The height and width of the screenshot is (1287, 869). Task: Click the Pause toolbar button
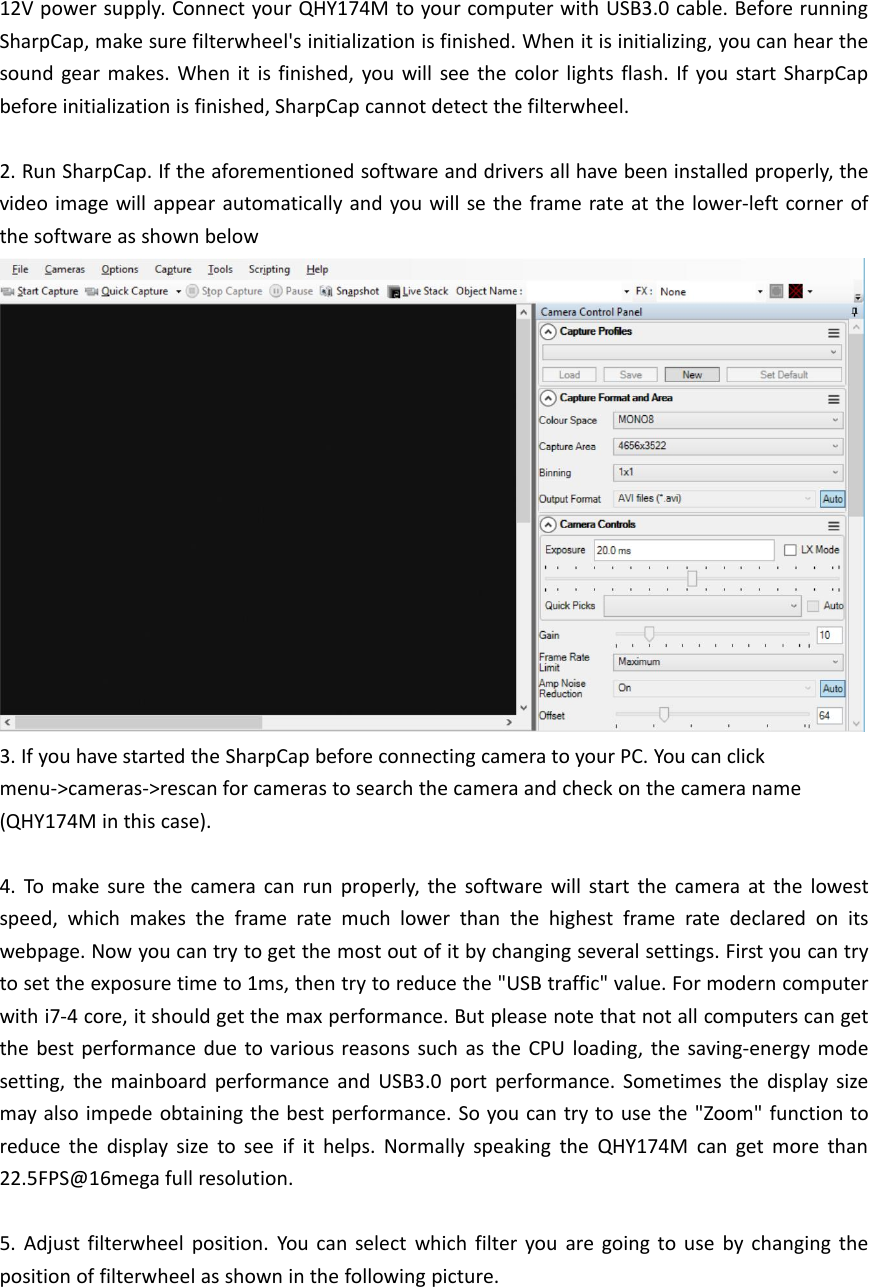(x=291, y=291)
